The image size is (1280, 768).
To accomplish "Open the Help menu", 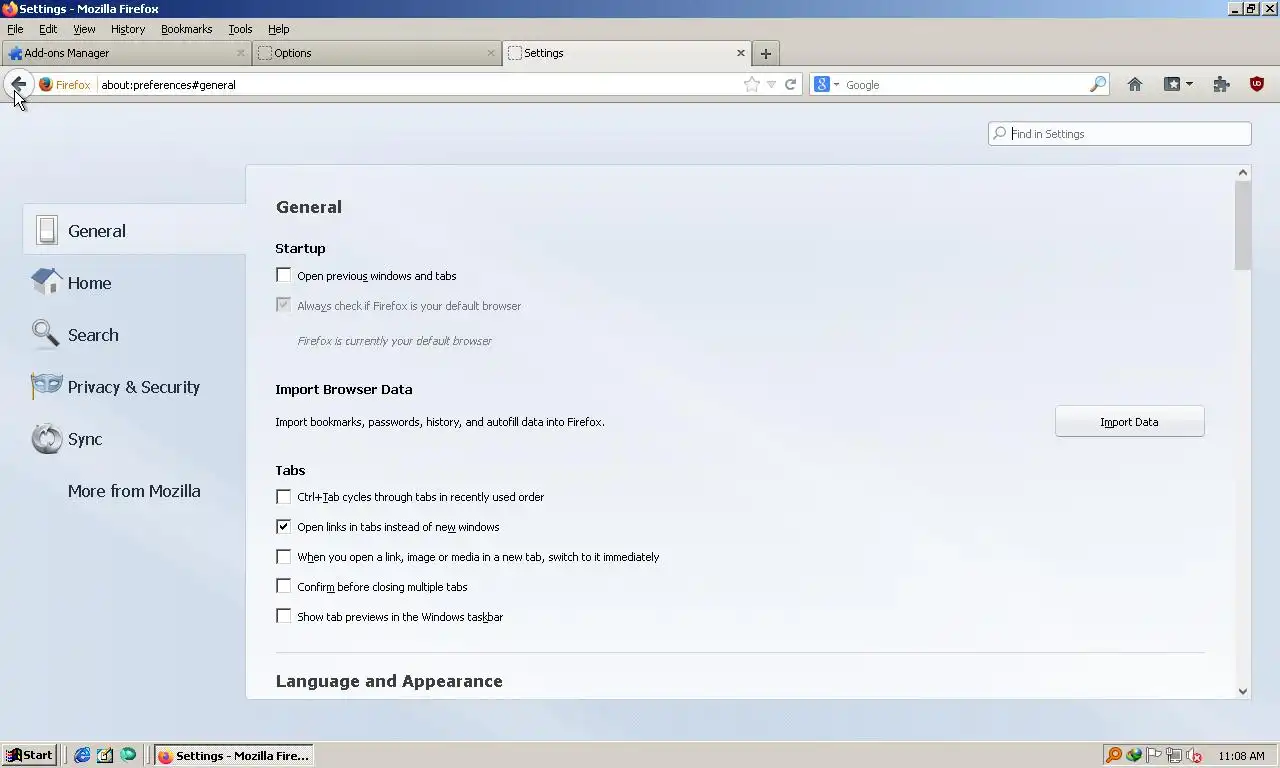I will pos(279,29).
